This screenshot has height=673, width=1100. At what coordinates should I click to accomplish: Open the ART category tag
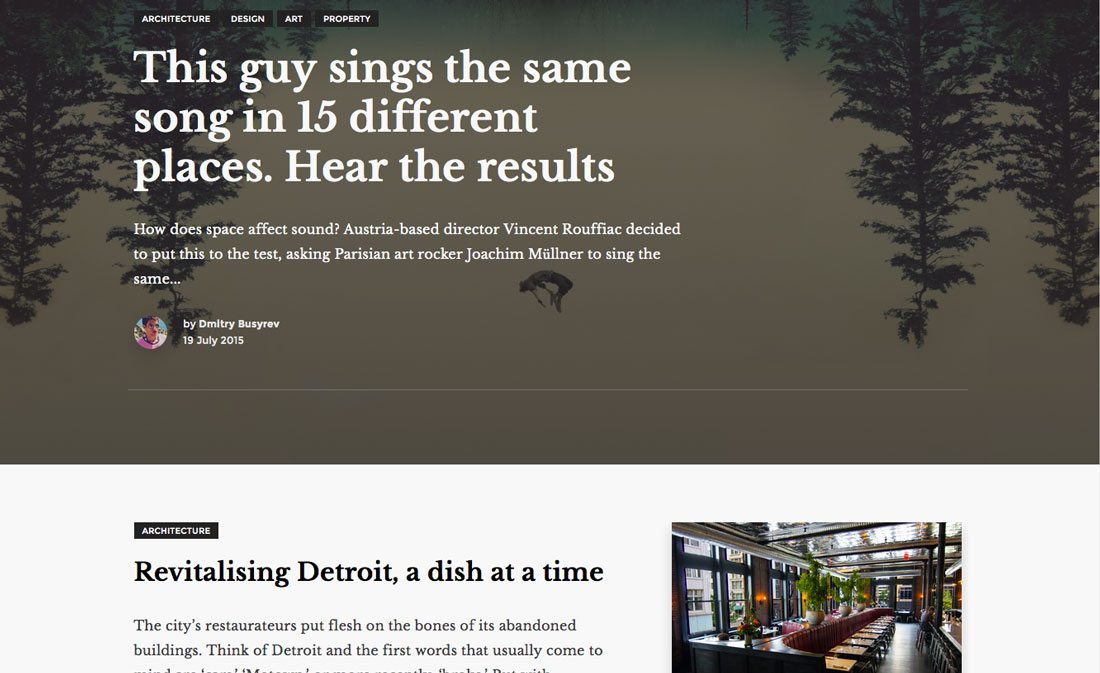point(293,19)
